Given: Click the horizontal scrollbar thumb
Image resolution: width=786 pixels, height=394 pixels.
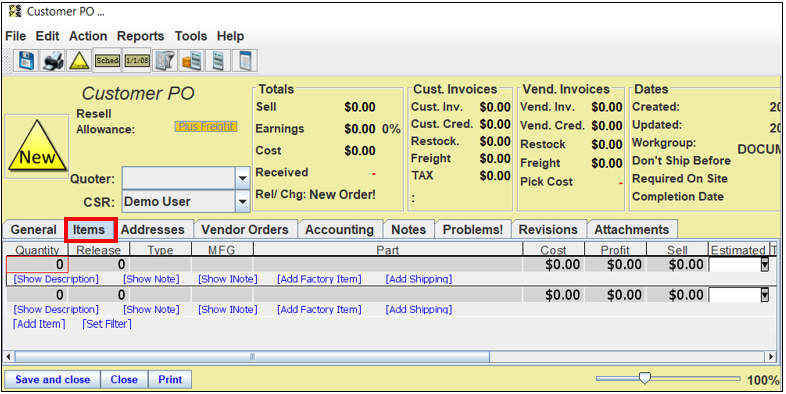Looking at the screenshot, I should [252, 357].
